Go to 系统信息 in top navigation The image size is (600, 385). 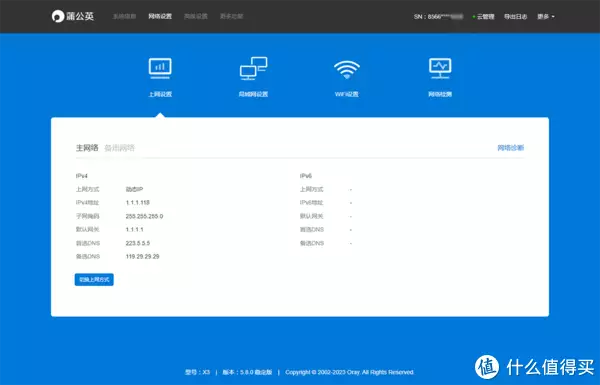(x=124, y=16)
